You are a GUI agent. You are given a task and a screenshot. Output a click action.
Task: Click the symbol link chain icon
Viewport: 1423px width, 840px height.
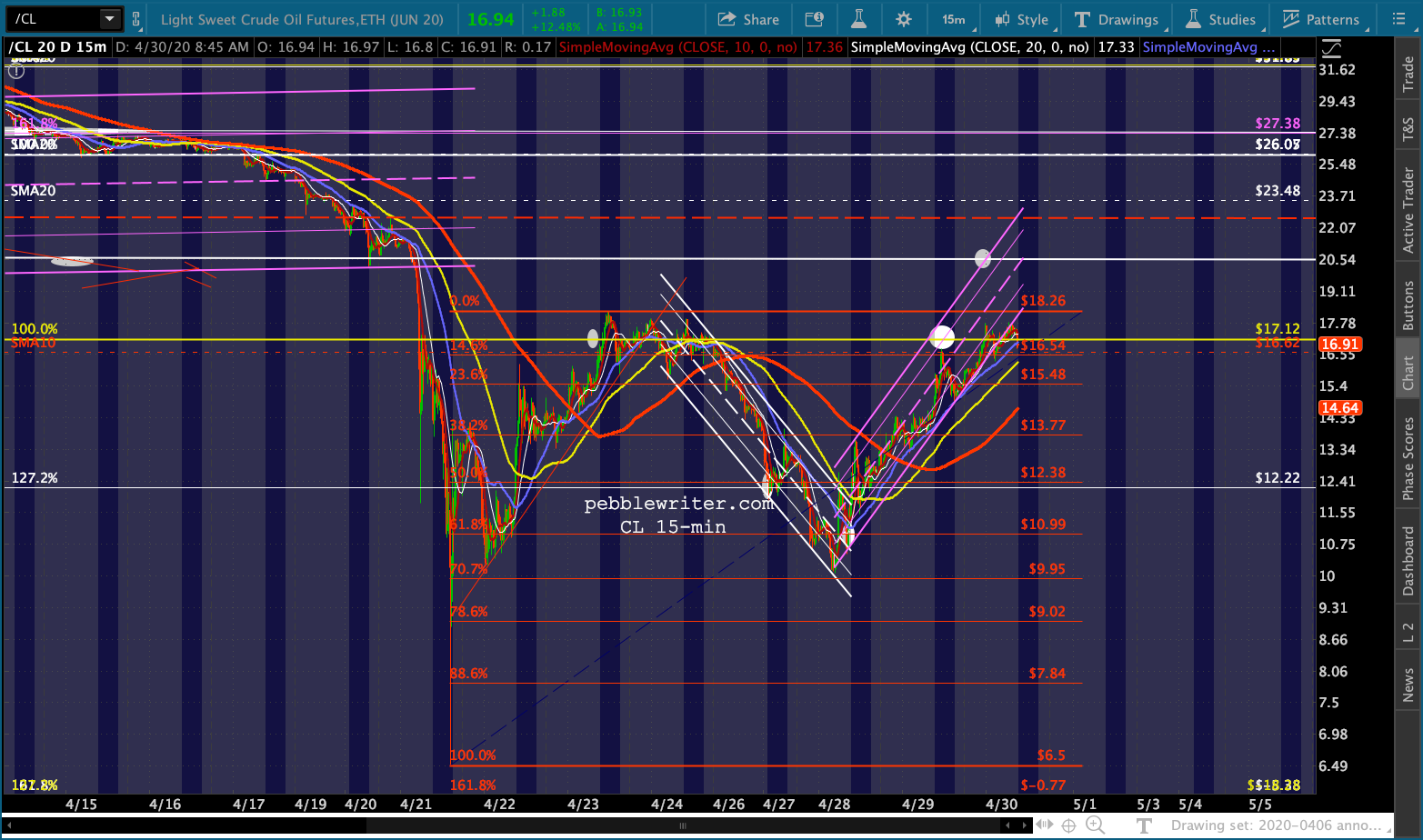(x=136, y=18)
